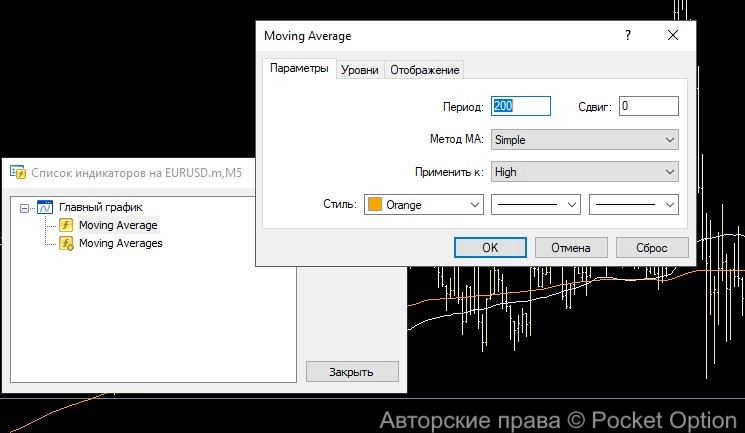
Task: Click the help question mark button
Action: (628, 36)
